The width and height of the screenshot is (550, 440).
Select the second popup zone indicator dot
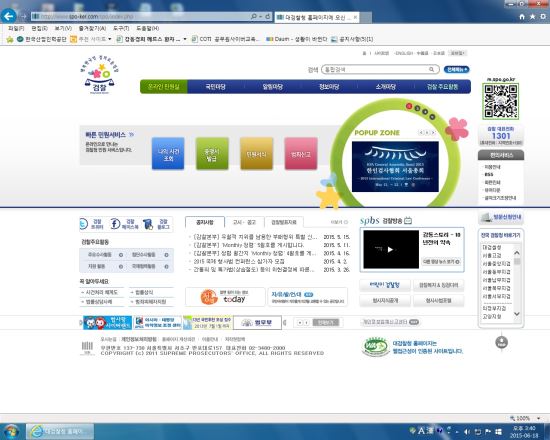pos(417,108)
